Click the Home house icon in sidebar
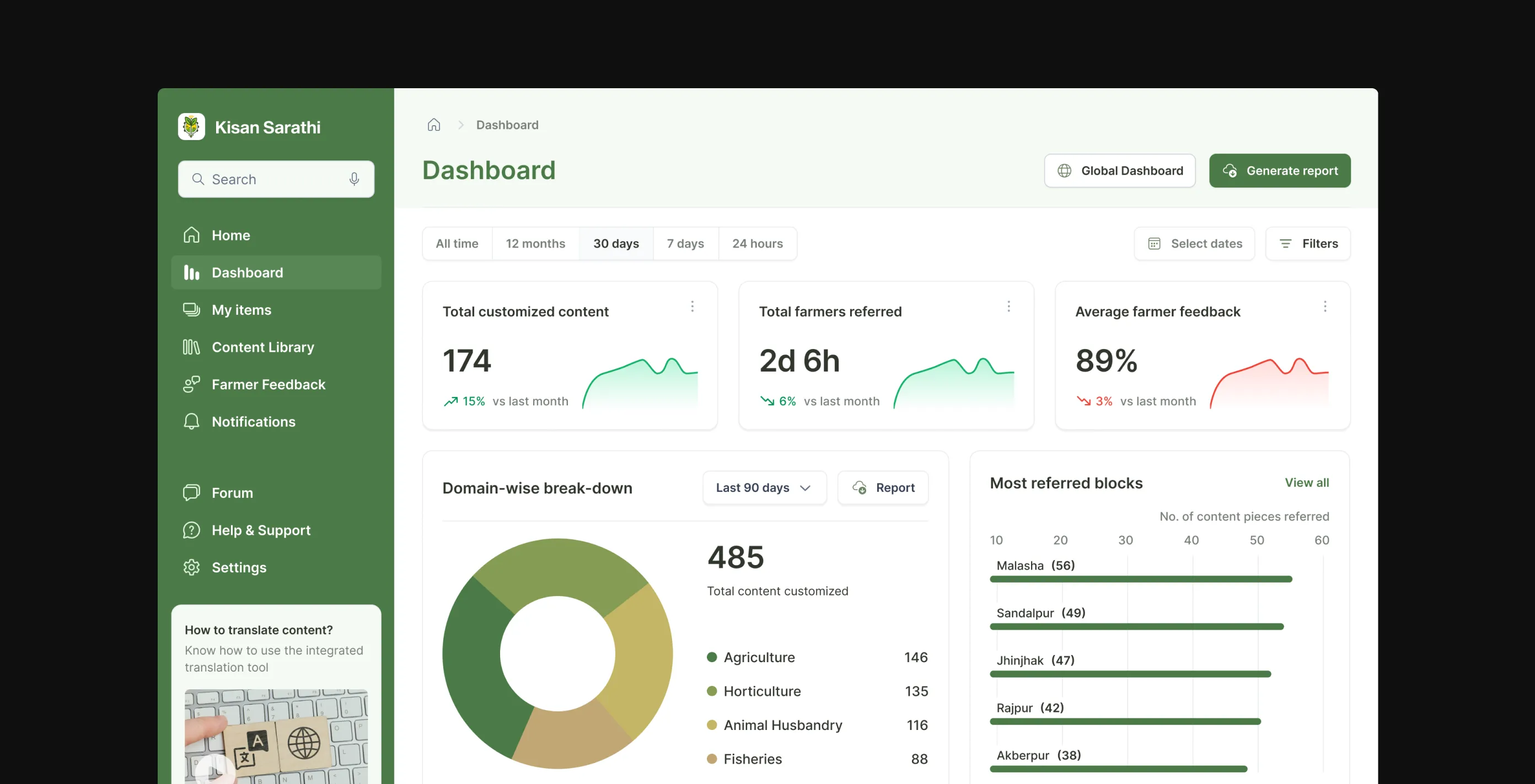The width and height of the screenshot is (1535, 784). pos(191,235)
